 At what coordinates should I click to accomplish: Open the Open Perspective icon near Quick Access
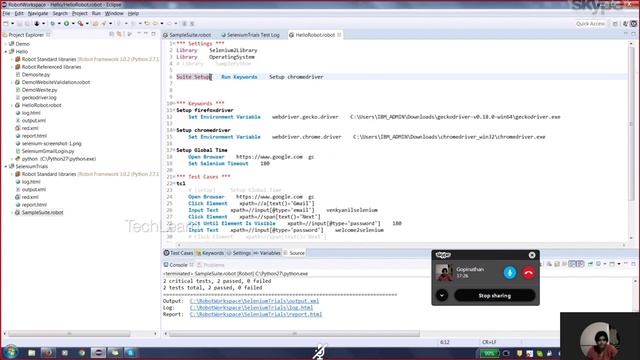click(615, 24)
